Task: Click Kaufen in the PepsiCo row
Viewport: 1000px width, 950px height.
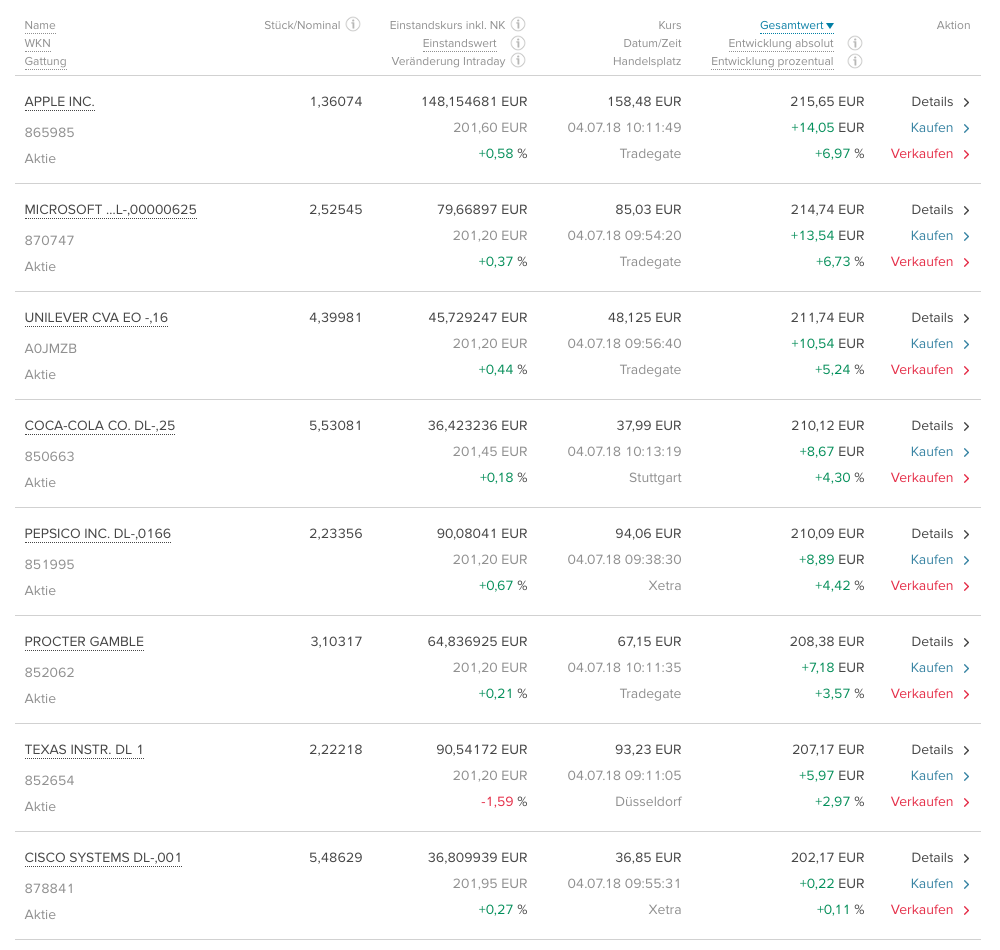Action: tap(941, 559)
